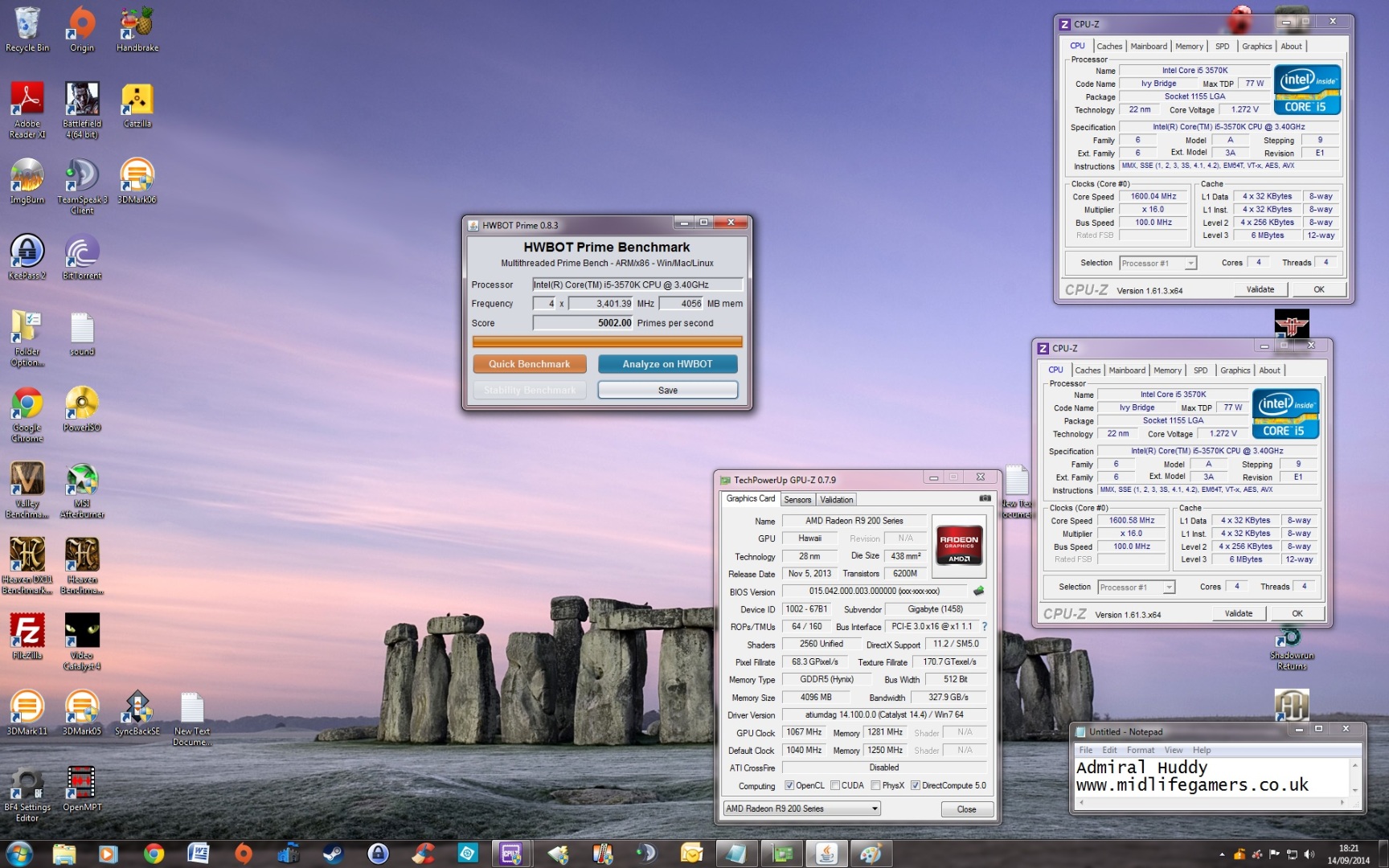Launch the 3DMark06 desktop shortcut

pos(137,182)
